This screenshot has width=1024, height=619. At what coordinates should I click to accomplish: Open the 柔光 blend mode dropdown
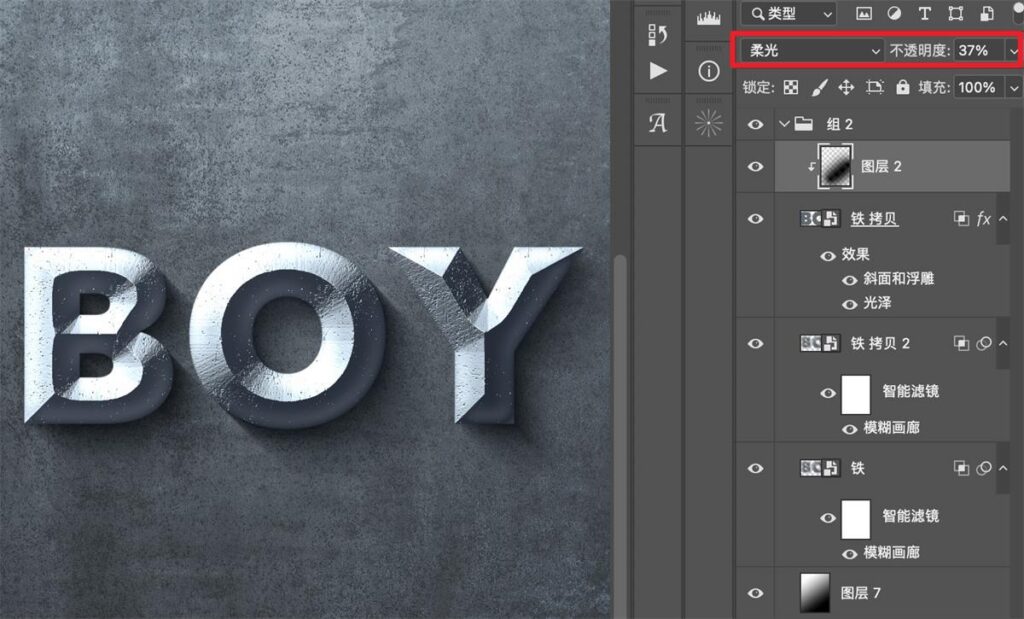click(x=813, y=50)
